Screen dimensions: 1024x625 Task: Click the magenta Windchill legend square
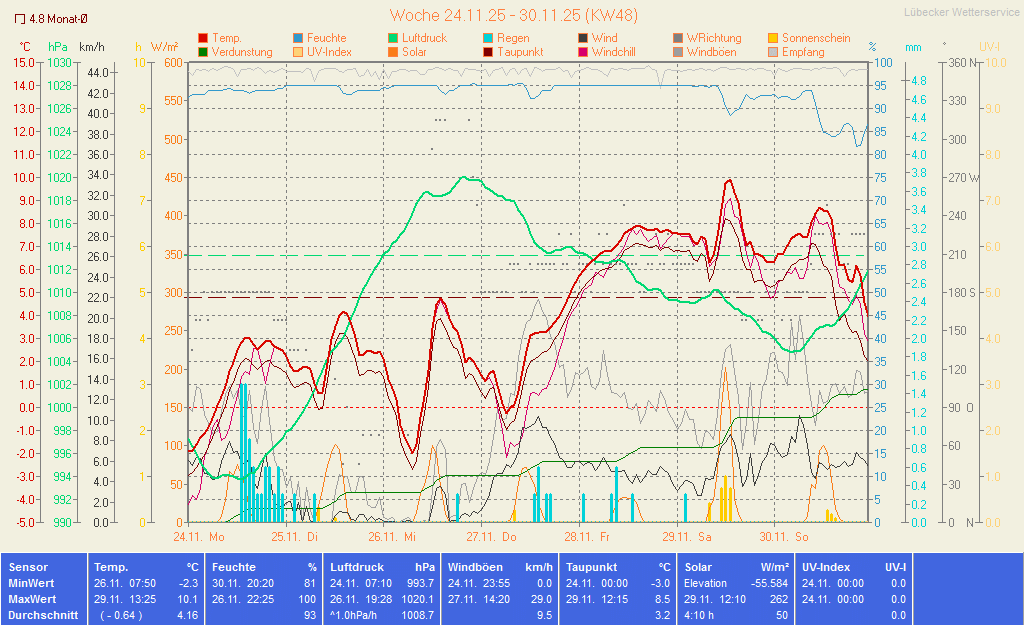[x=583, y=52]
